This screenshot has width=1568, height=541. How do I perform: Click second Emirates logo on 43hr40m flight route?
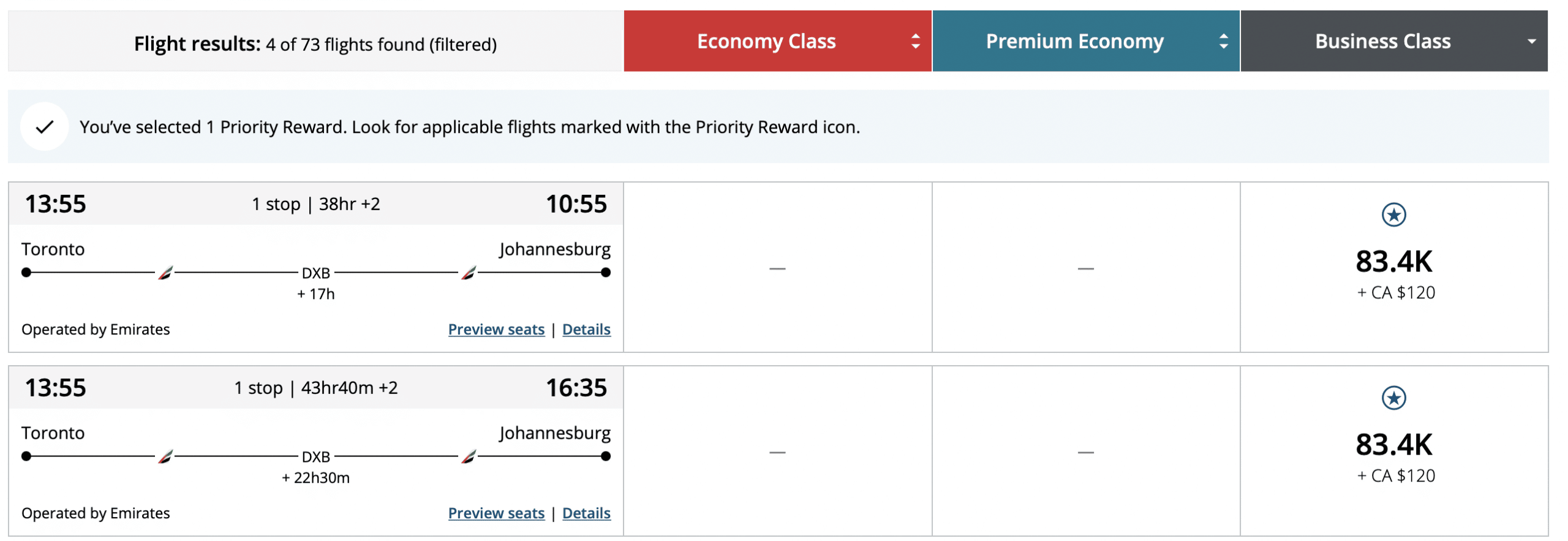(x=469, y=456)
